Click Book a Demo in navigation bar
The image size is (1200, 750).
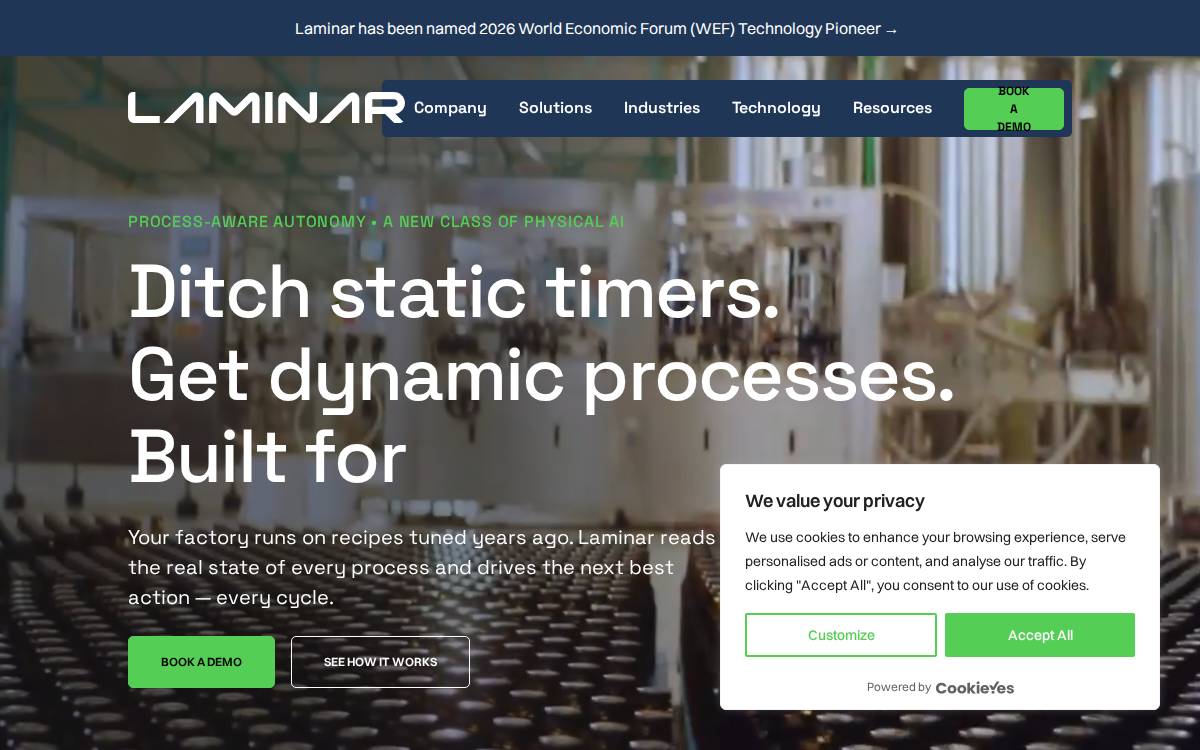[1014, 109]
